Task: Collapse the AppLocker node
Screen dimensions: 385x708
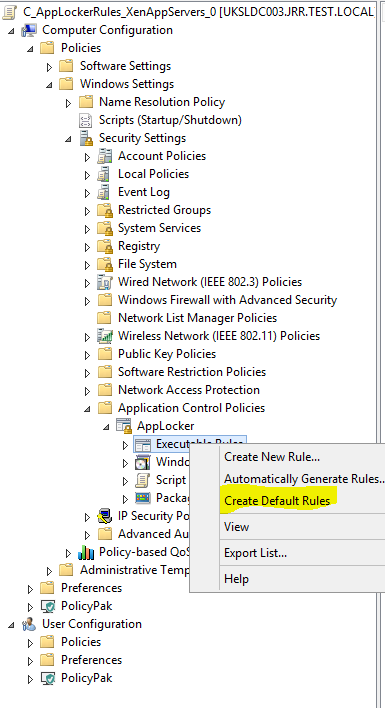Action: (x=107, y=427)
